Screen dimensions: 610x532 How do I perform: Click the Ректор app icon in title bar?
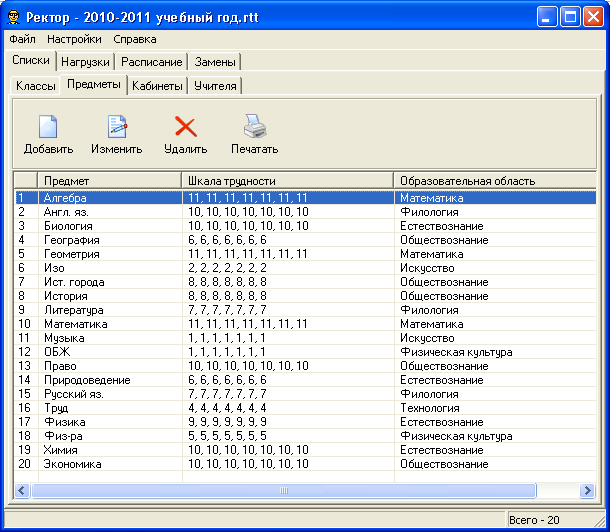(14, 17)
